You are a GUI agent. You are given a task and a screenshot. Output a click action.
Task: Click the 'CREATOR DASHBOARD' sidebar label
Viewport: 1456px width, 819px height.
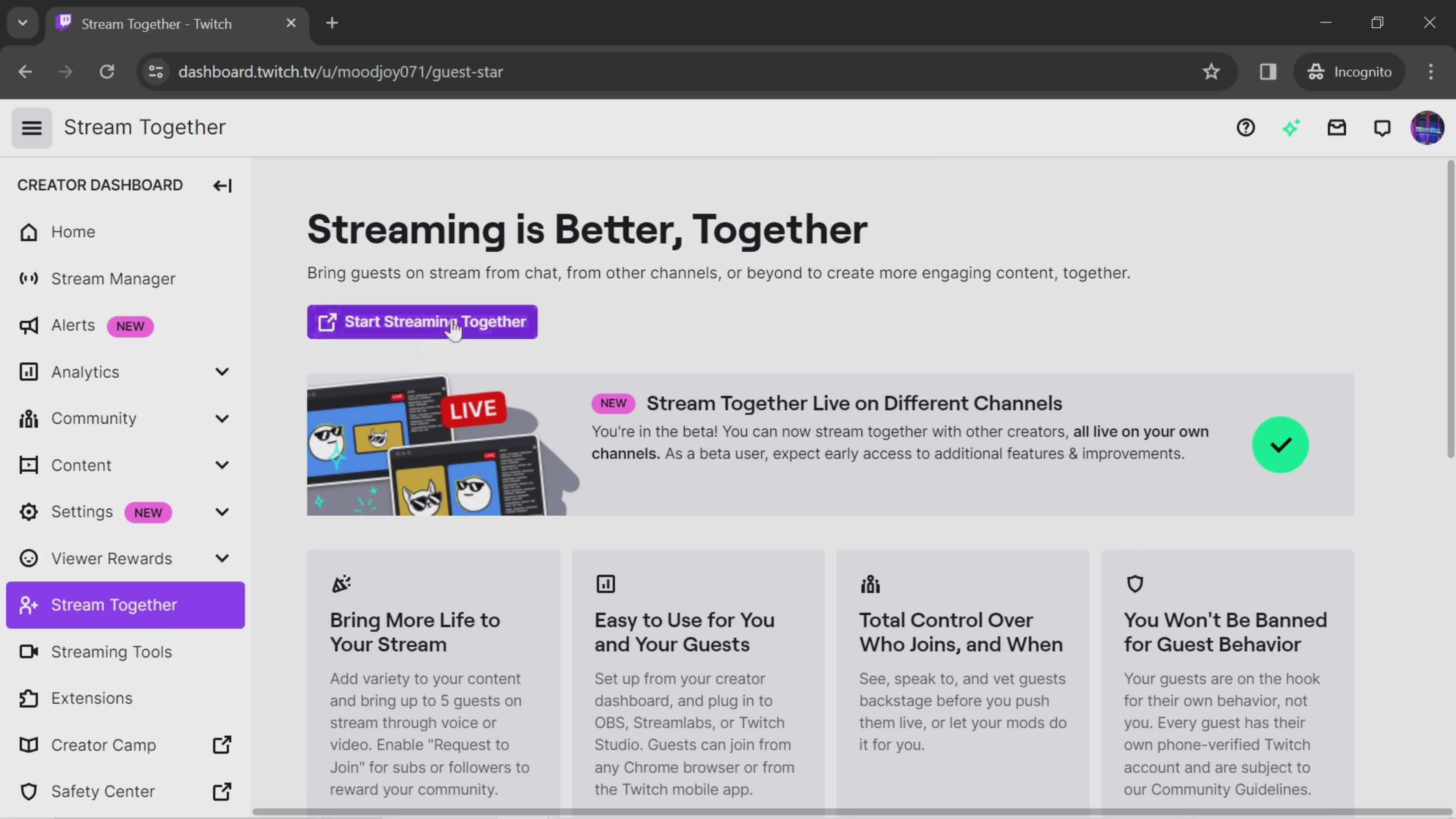coord(100,185)
